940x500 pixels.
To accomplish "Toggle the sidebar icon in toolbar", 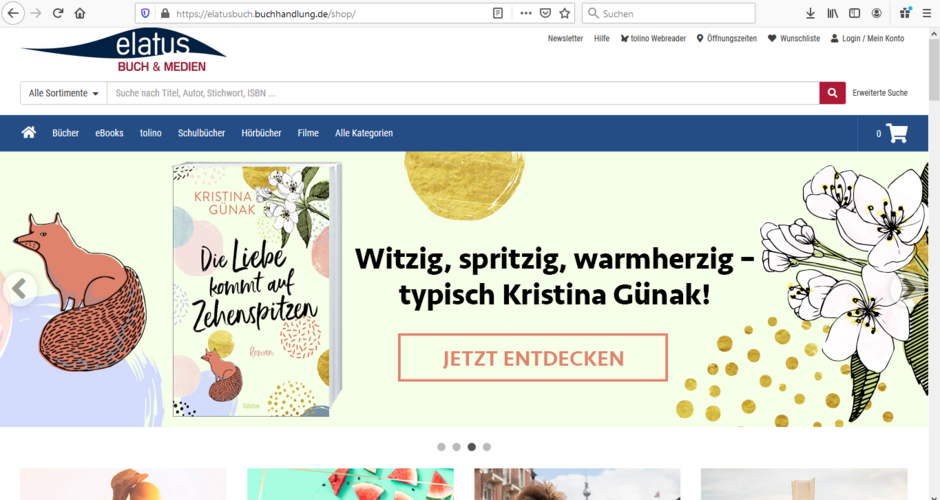I will [x=855, y=13].
